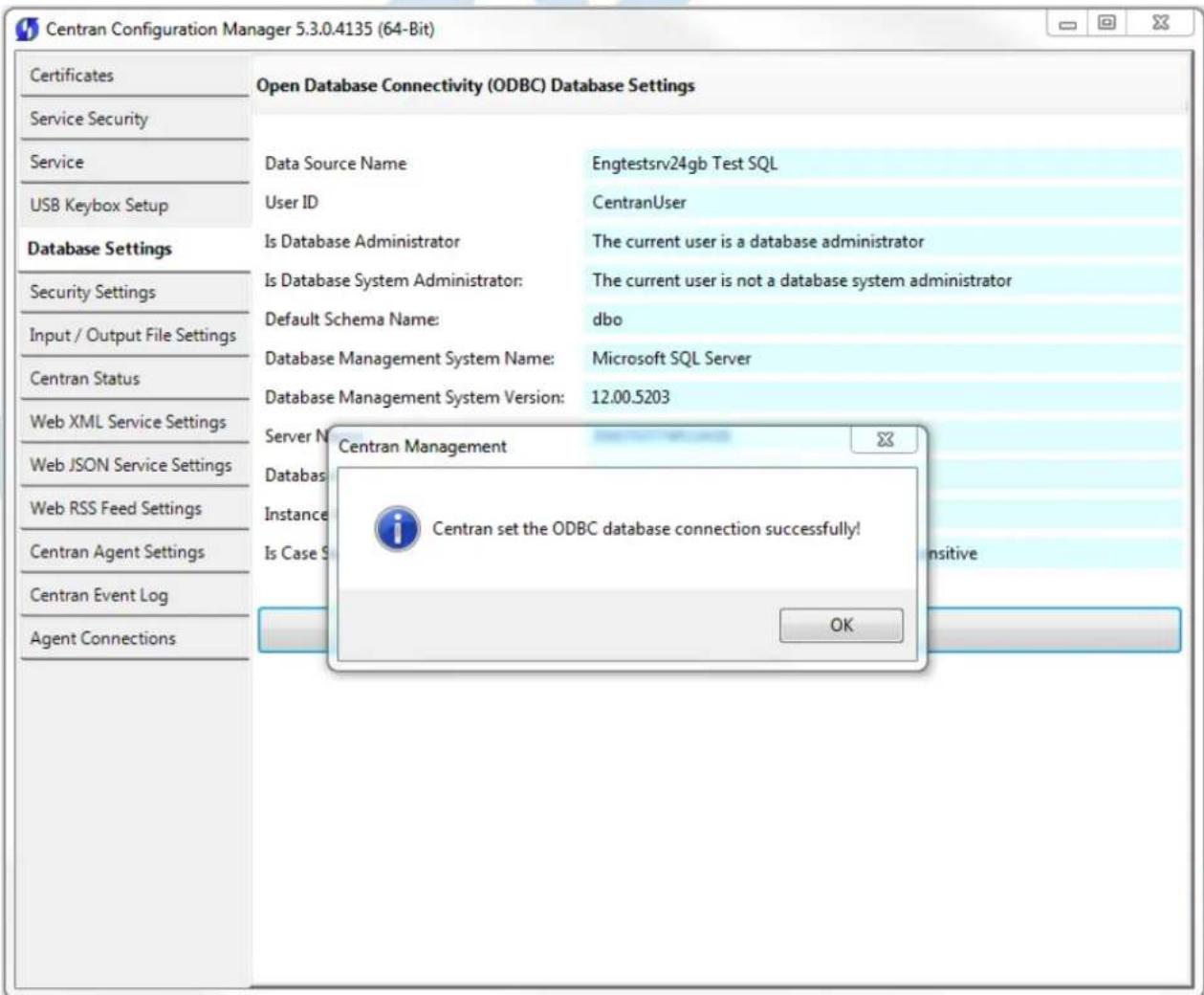Select the Database Settings tab
The width and height of the screenshot is (1204, 995).
134,249
